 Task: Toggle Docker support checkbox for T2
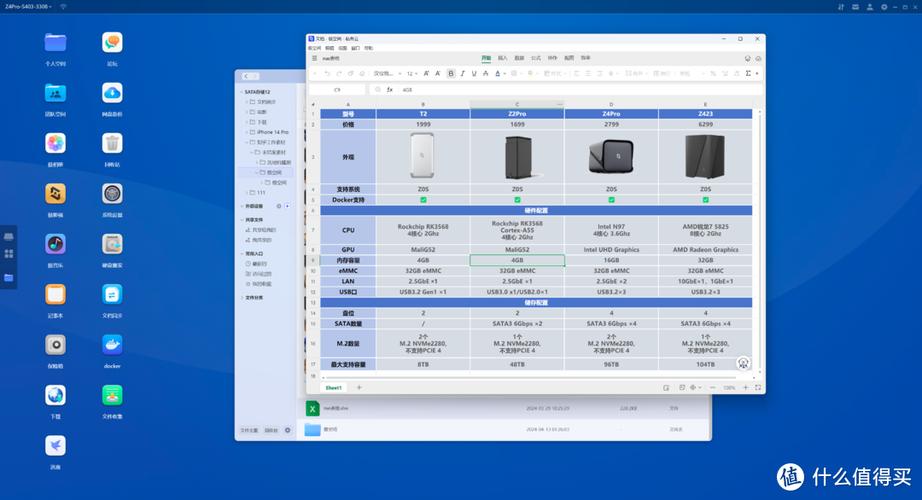click(x=423, y=200)
